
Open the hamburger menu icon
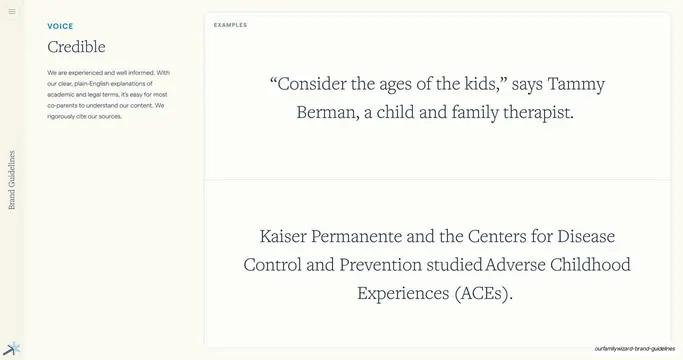tap(12, 11)
